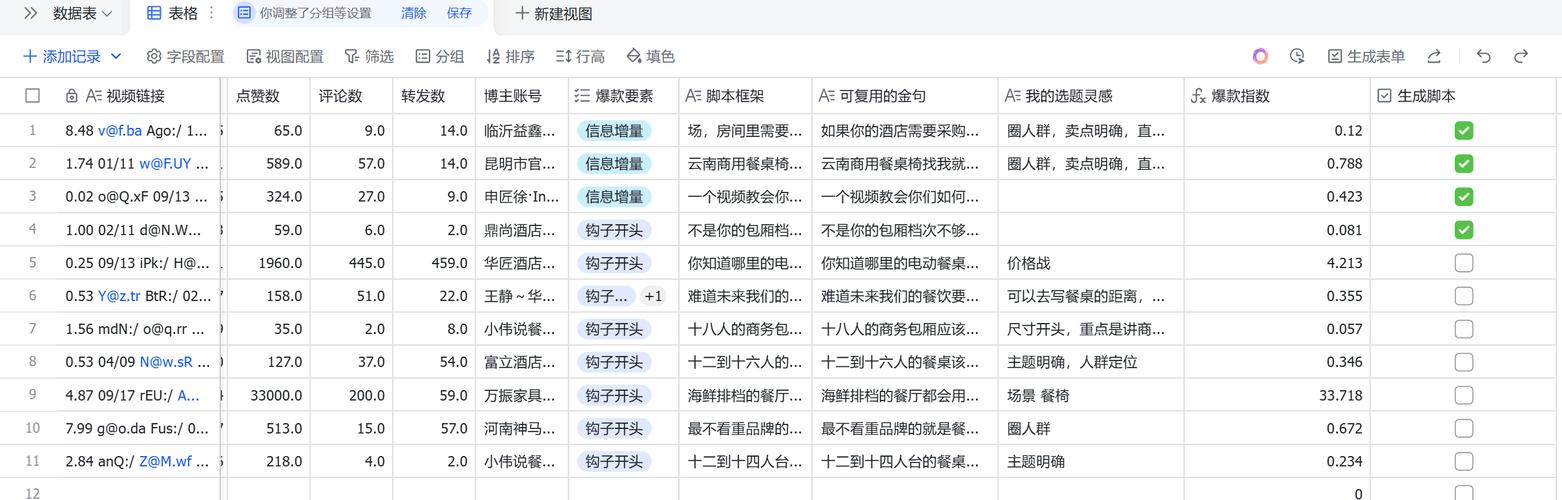1562x500 pixels.
Task: Open the share icon in toolbar
Action: [1434, 57]
